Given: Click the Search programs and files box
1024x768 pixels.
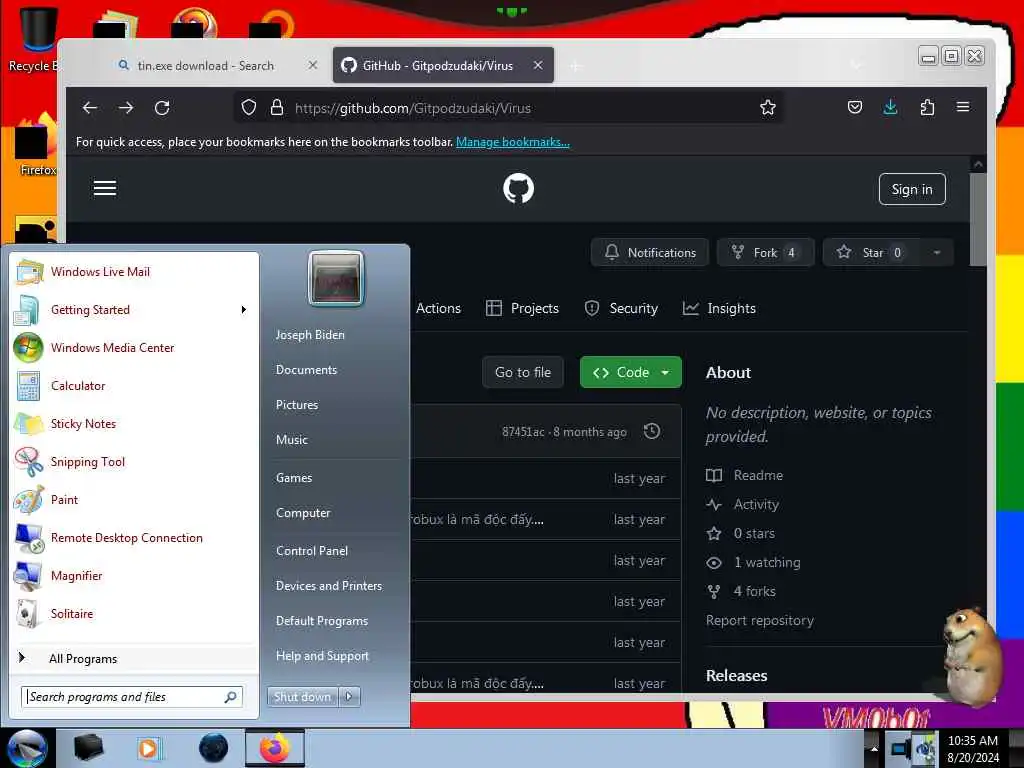Looking at the screenshot, I should coord(132,697).
